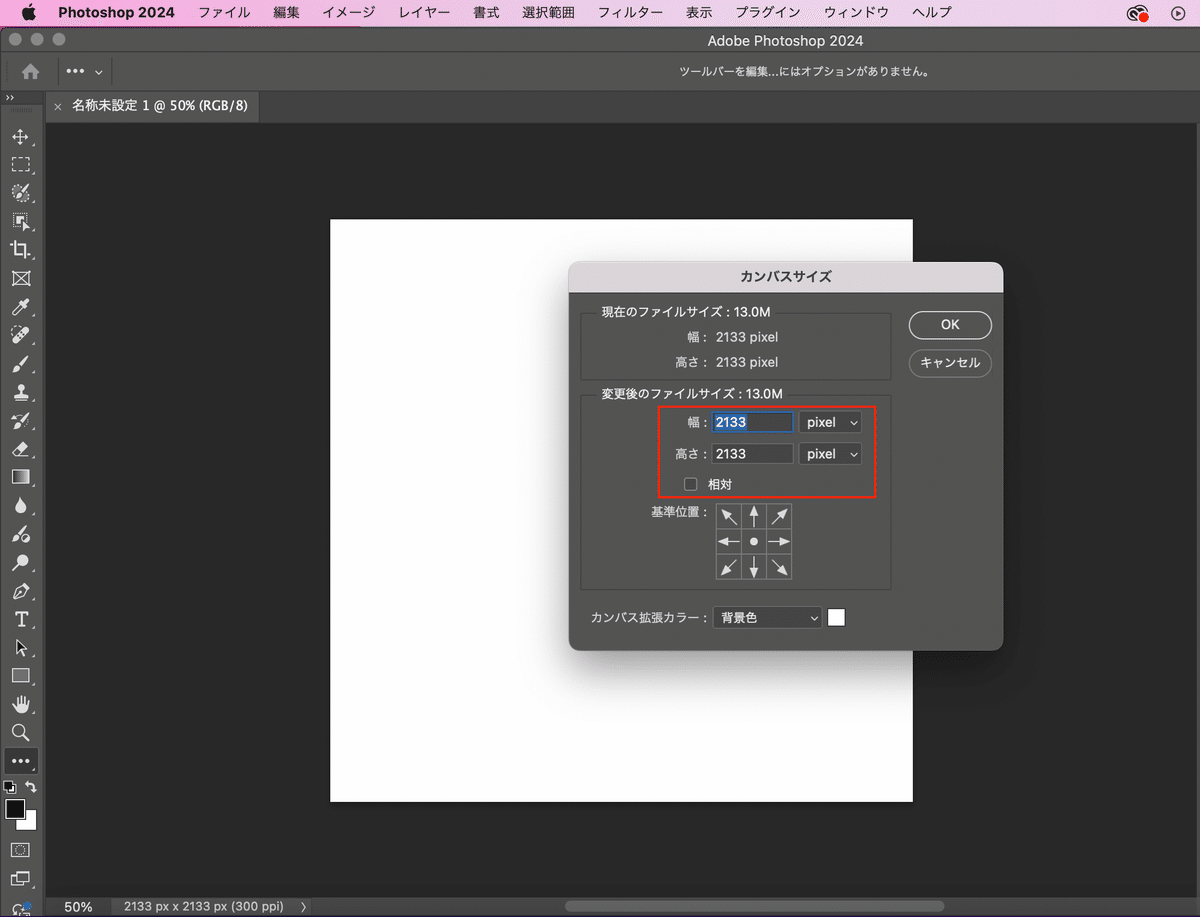Set anchor to bottom-right arrow

(x=779, y=566)
